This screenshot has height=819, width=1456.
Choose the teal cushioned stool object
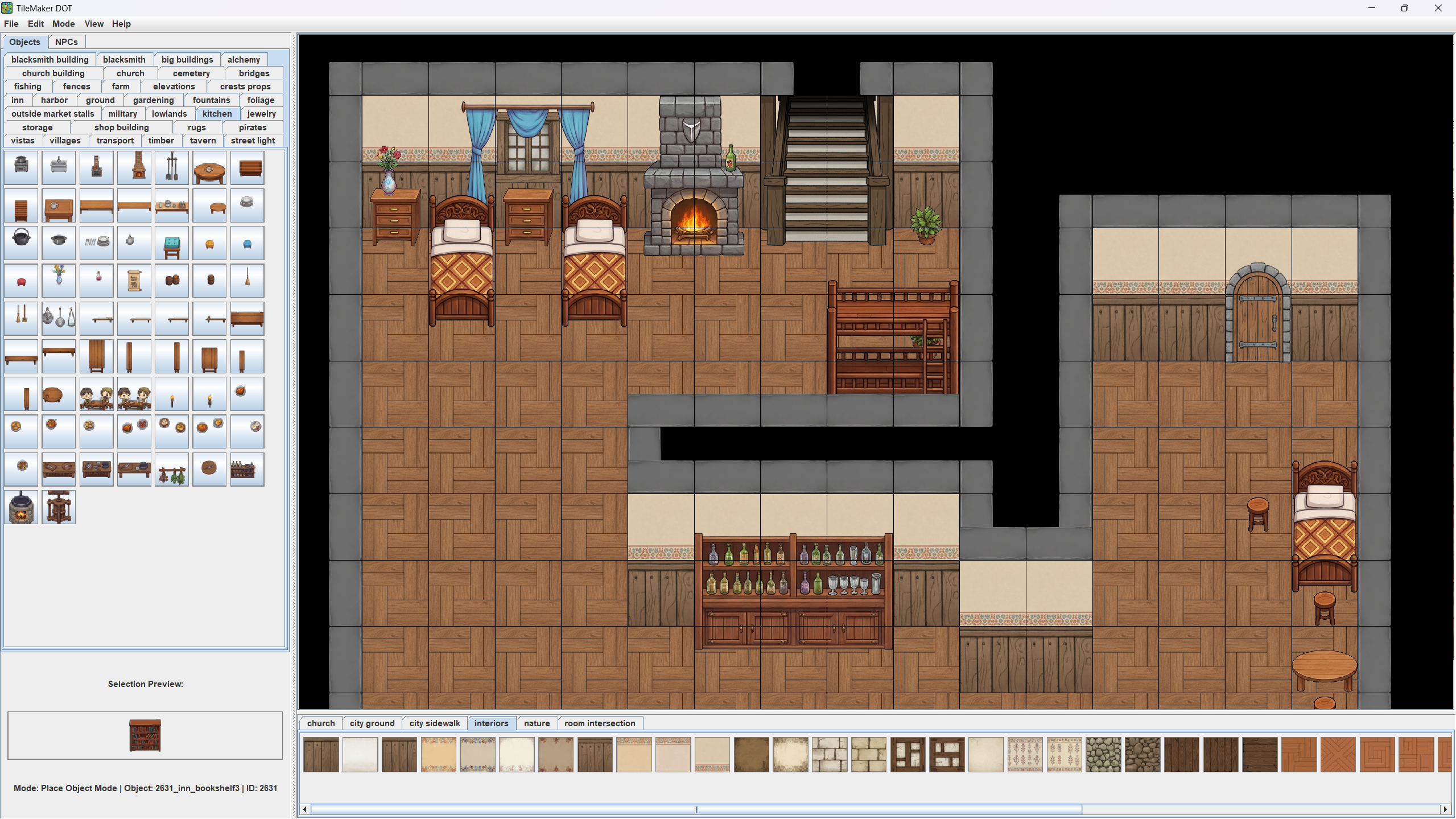tap(172, 244)
